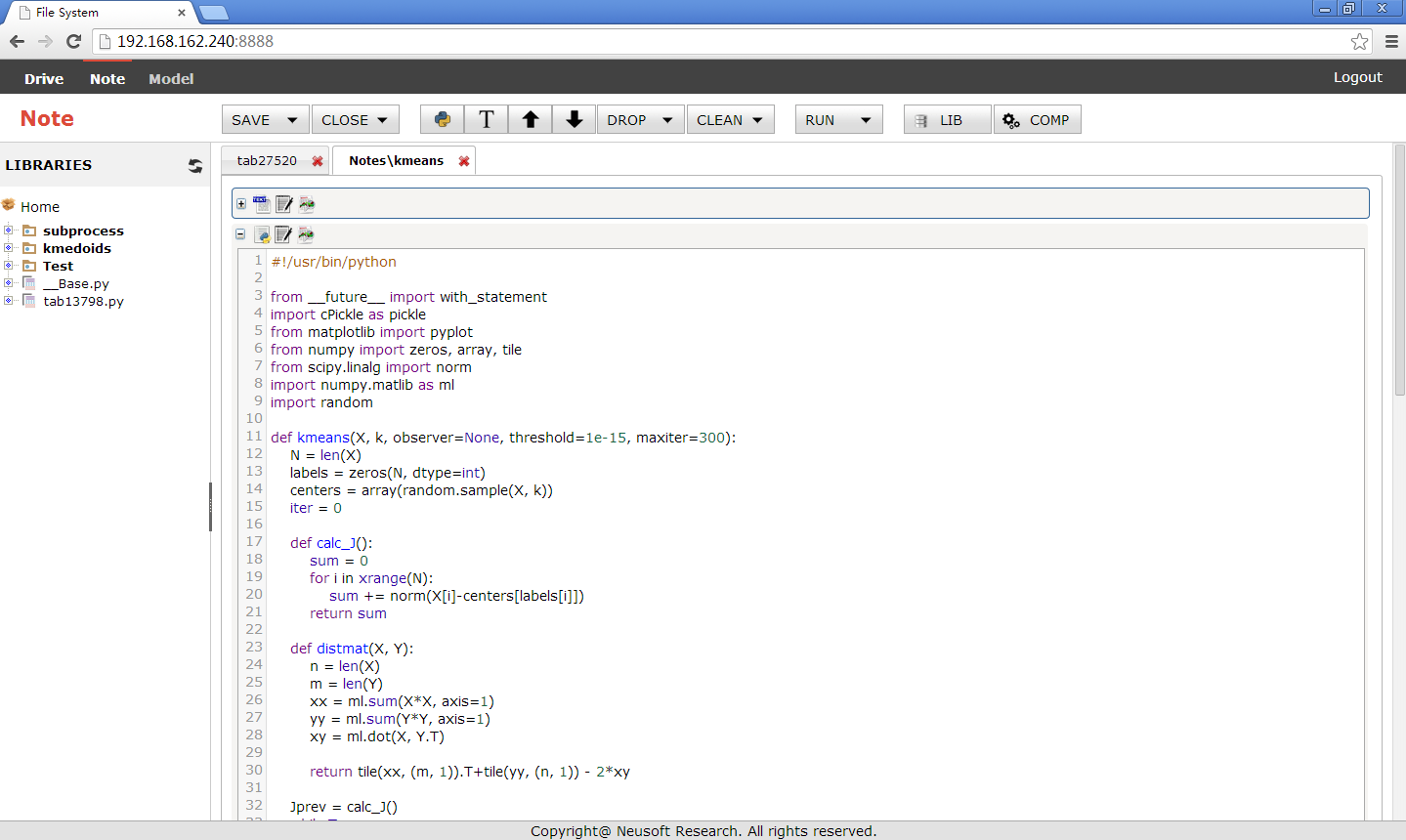The width and height of the screenshot is (1406, 840).
Task: Open the RUN dropdown menu
Action: (838, 119)
